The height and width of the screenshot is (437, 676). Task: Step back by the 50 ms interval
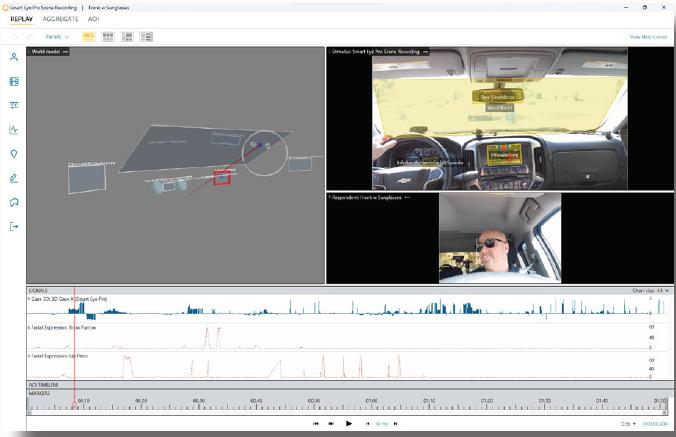(367, 424)
